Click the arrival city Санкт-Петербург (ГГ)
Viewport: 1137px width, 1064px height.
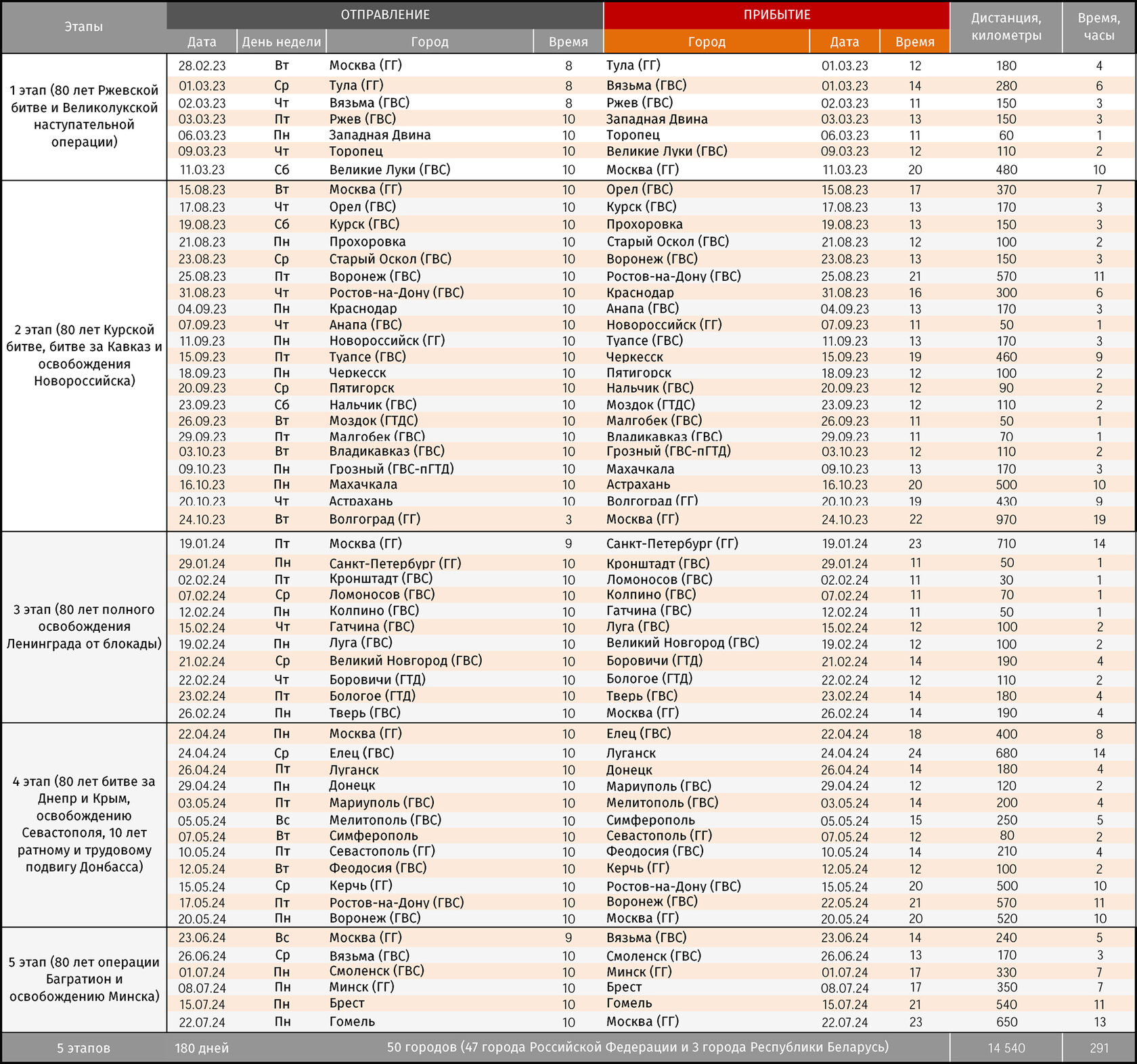pyautogui.click(x=672, y=544)
